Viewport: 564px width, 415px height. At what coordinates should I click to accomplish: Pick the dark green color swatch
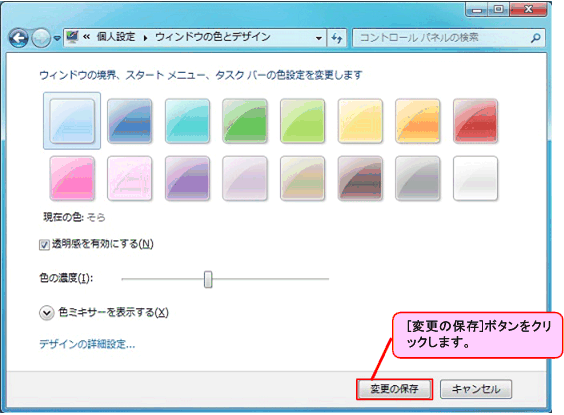(x=245, y=121)
